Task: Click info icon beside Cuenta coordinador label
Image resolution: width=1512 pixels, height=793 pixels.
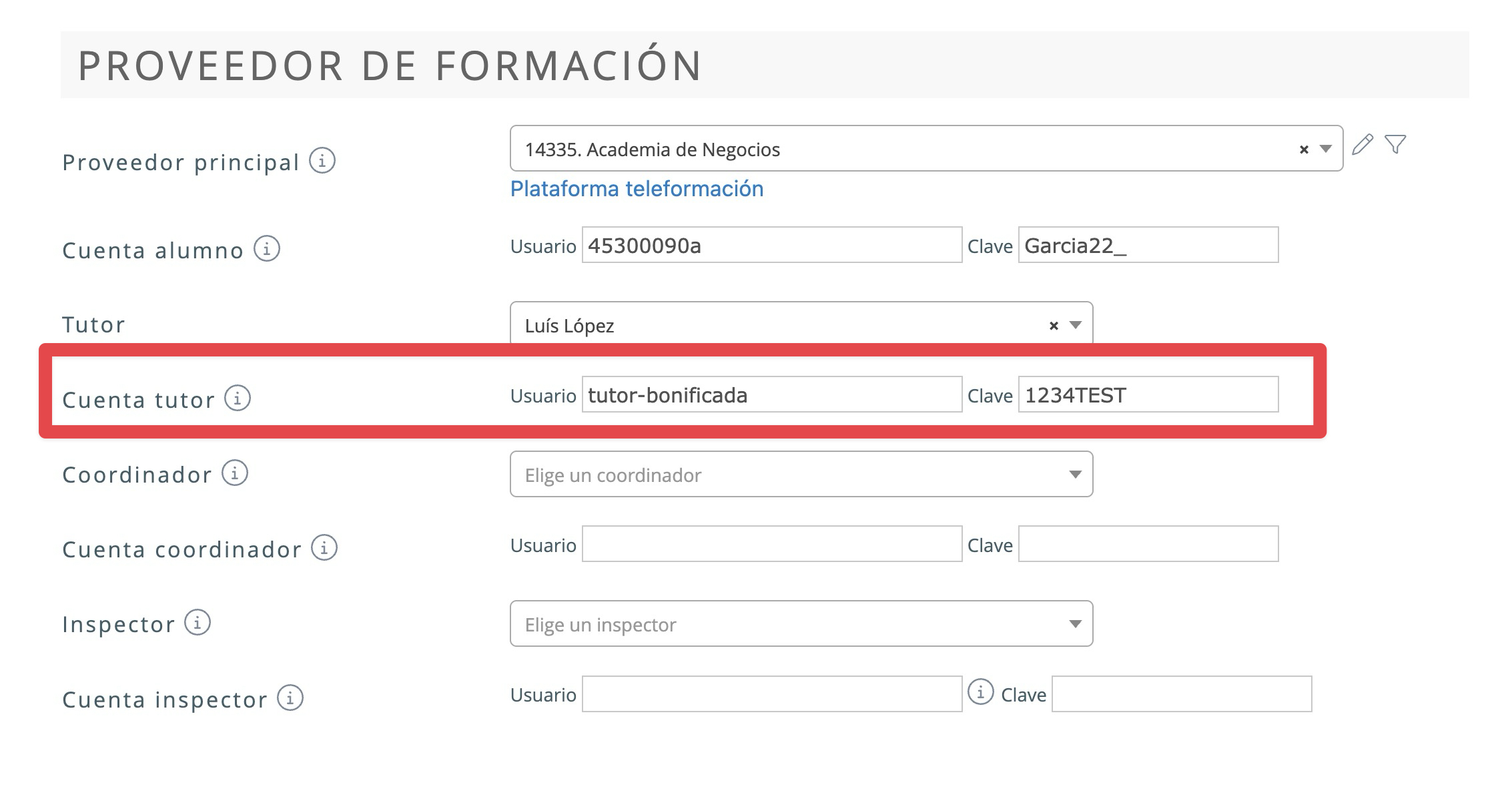Action: pos(324,548)
